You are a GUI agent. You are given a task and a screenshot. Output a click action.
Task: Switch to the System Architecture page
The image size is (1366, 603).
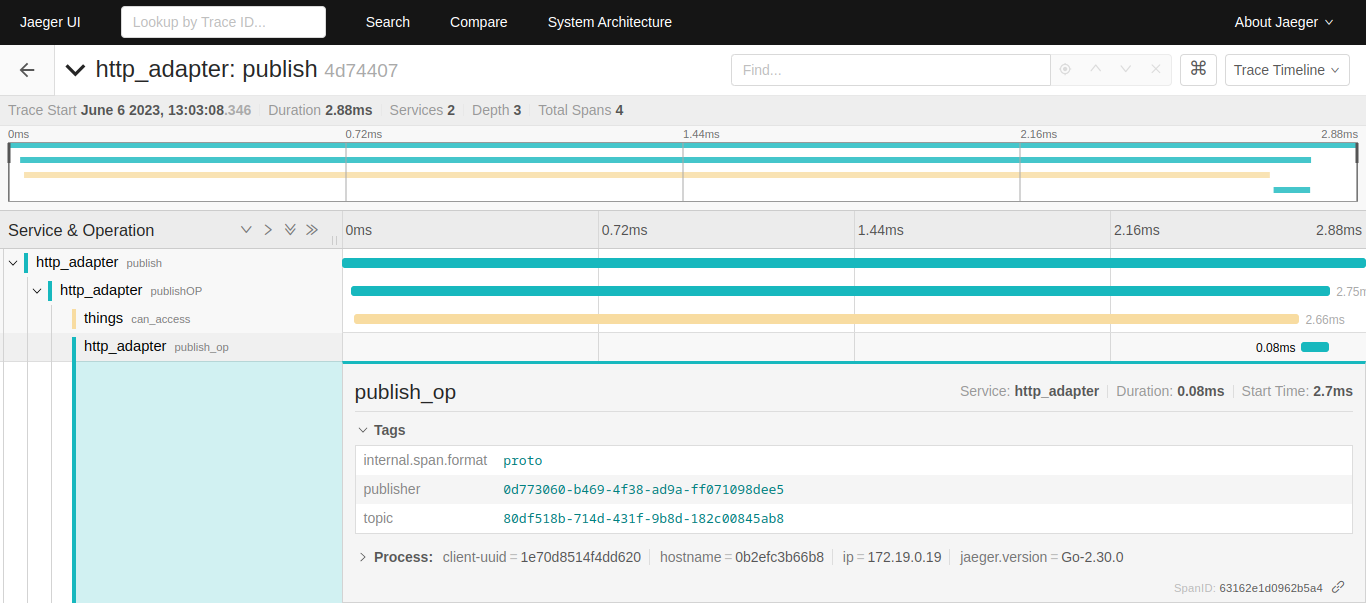[x=609, y=21]
